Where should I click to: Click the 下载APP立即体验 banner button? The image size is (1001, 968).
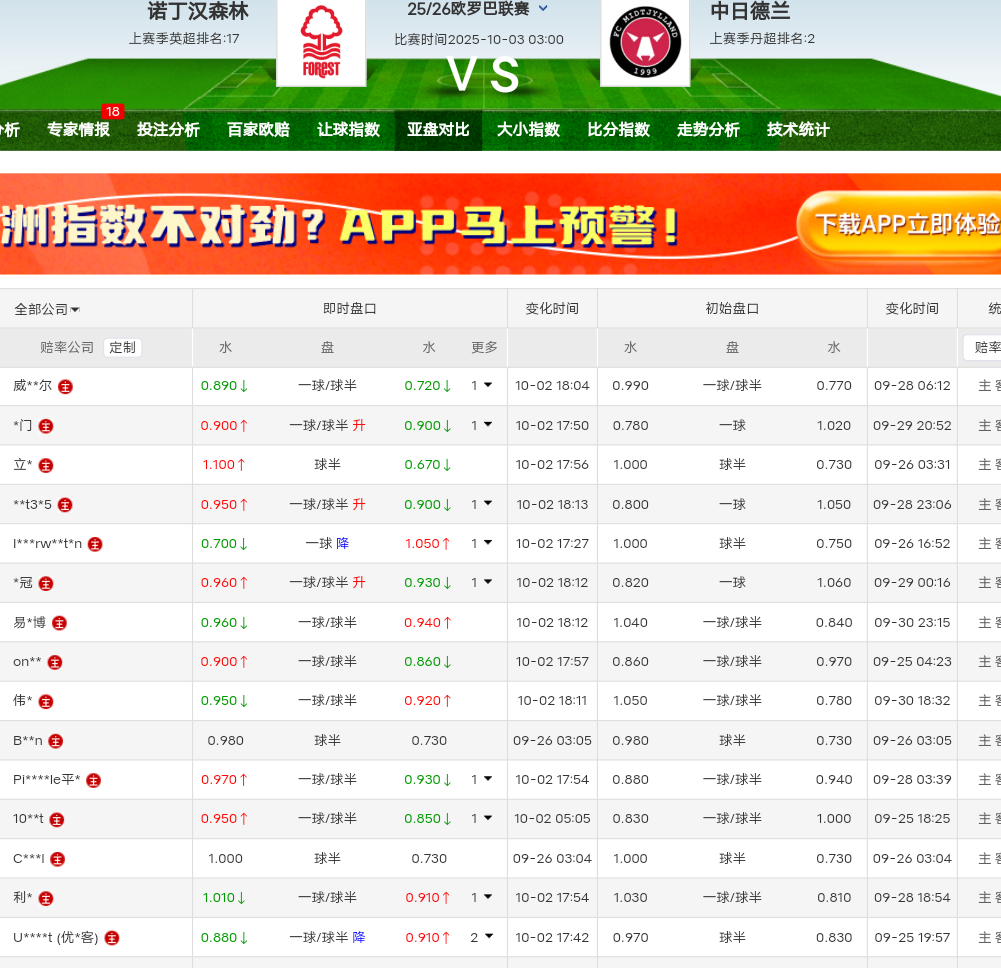[x=905, y=224]
